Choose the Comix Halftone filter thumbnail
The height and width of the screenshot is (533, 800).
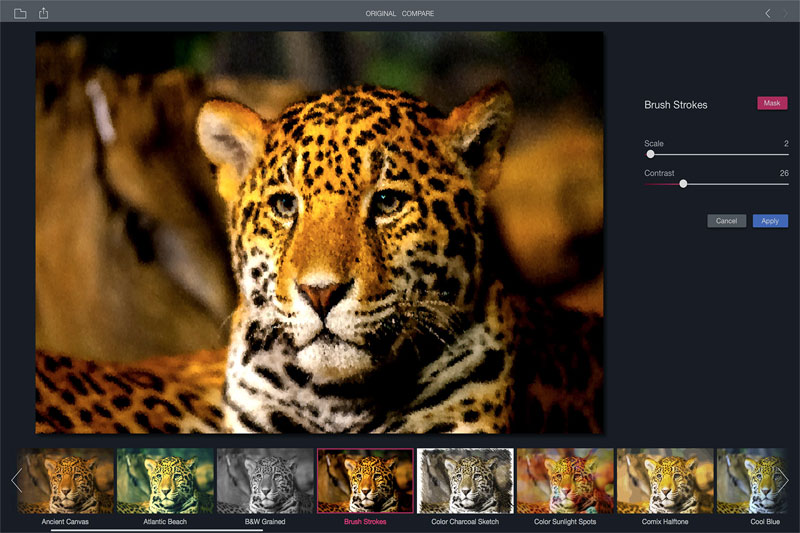point(665,480)
